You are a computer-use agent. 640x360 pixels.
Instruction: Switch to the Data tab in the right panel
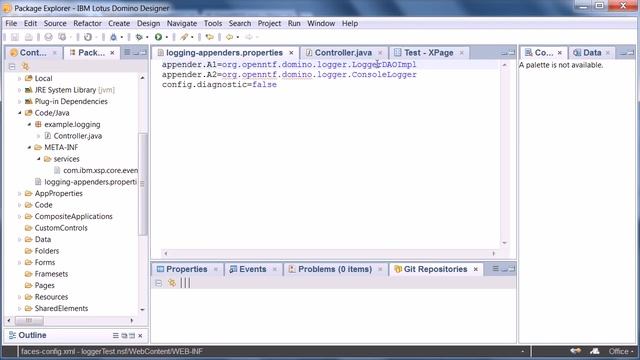click(x=592, y=53)
